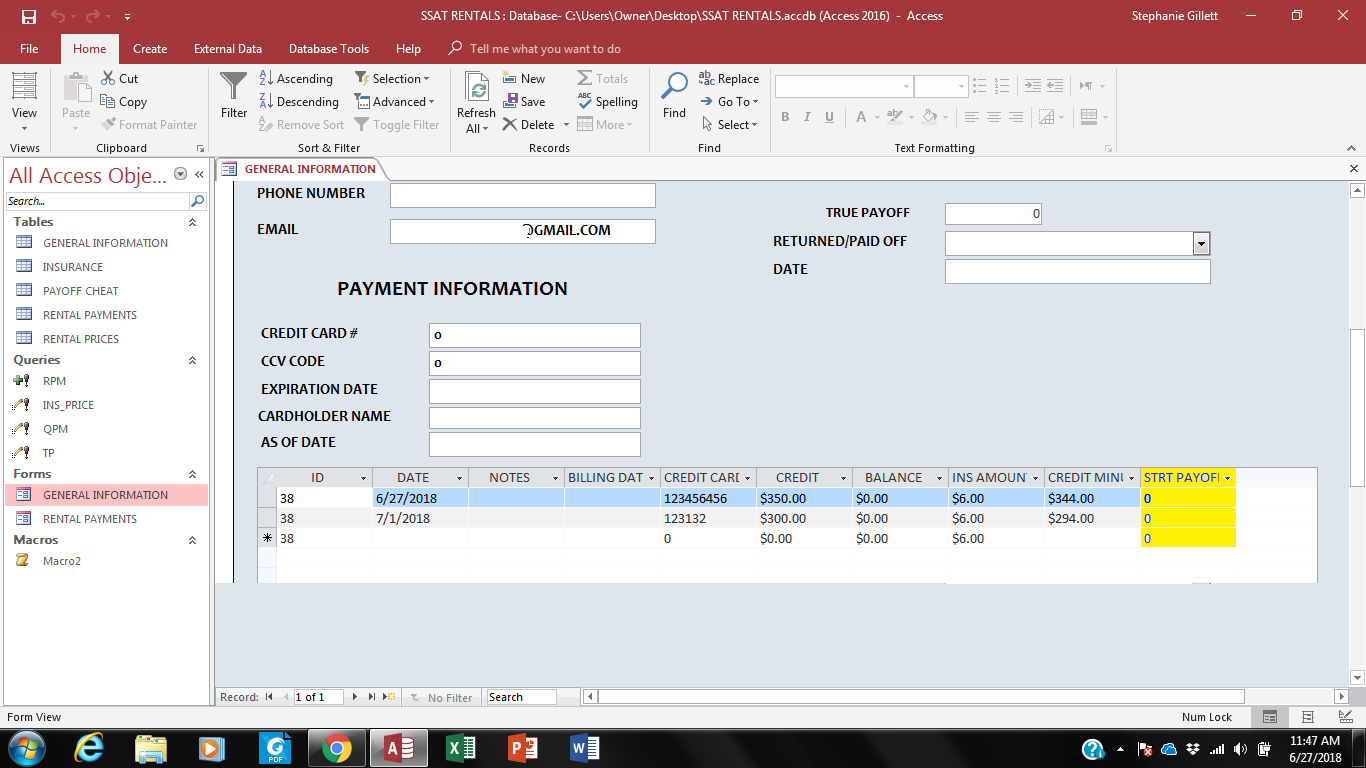Save the database from quick access toolbar
Screen dimensions: 1366x768
pyautogui.click(x=28, y=16)
